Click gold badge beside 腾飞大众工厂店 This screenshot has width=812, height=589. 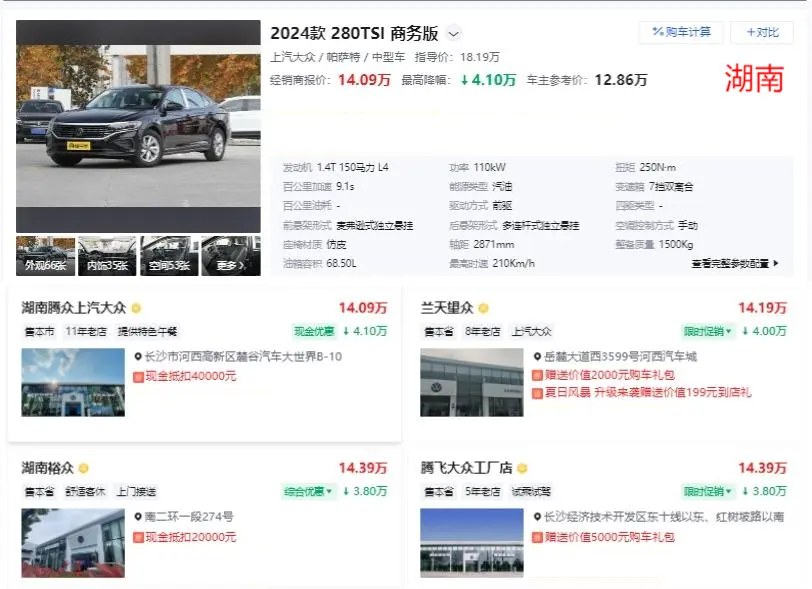coord(522,468)
